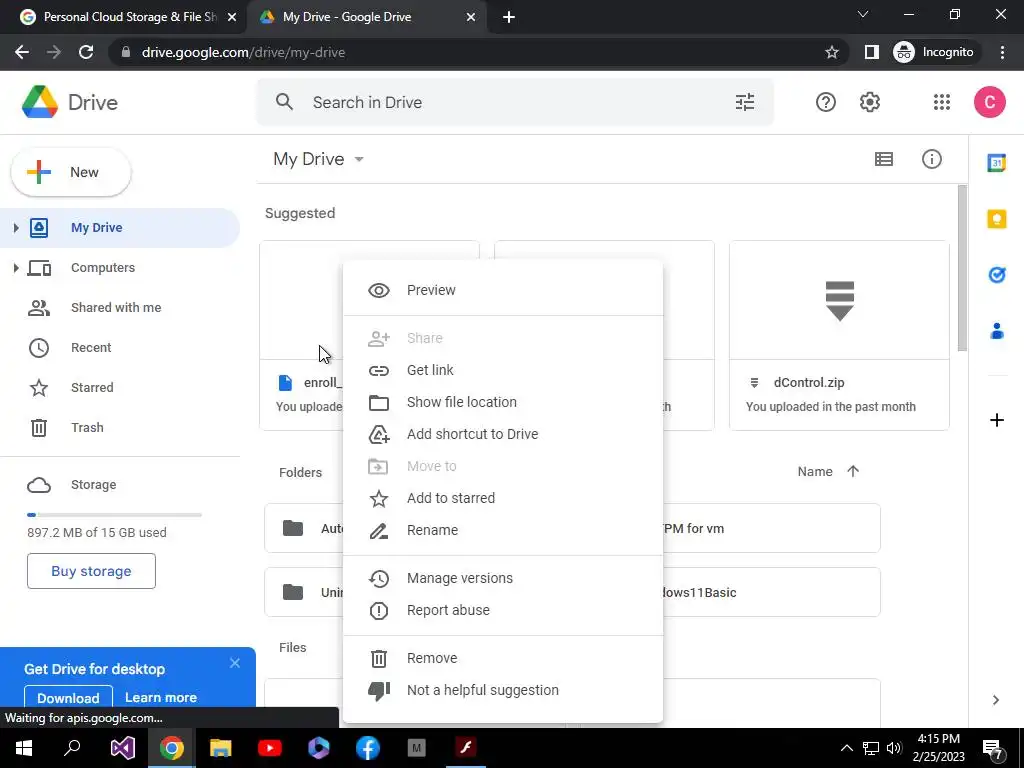Image resolution: width=1024 pixels, height=768 pixels.
Task: Show file details info icon
Action: pos(931,159)
